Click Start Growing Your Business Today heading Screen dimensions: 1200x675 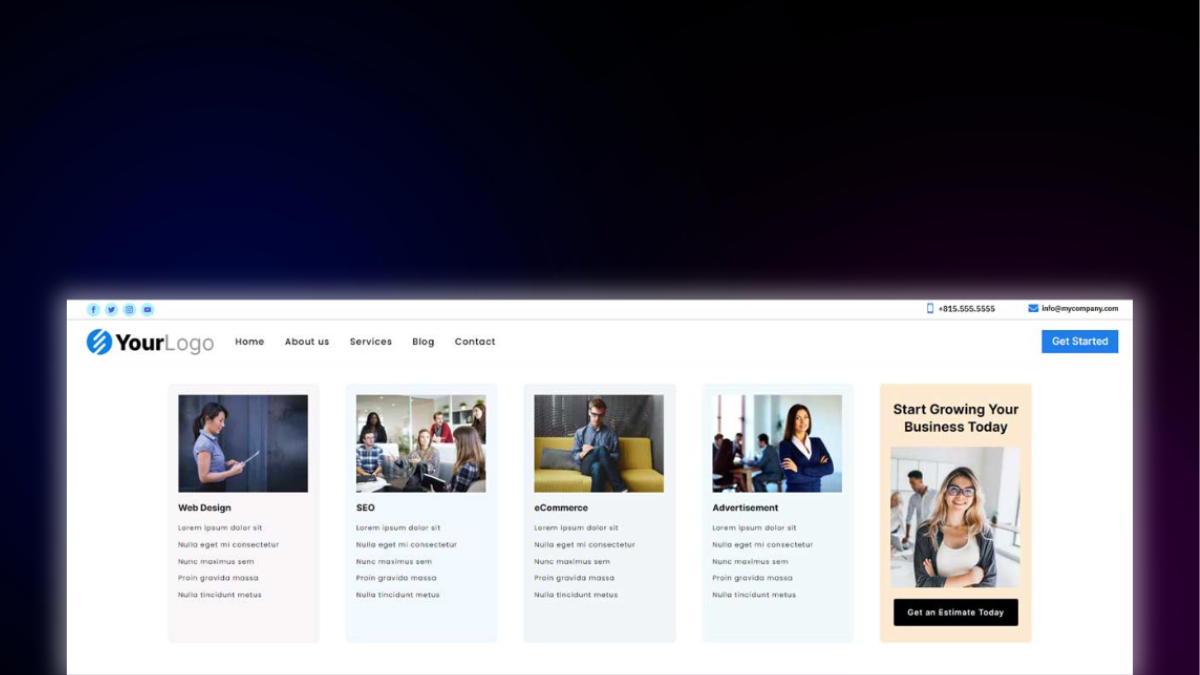point(956,418)
